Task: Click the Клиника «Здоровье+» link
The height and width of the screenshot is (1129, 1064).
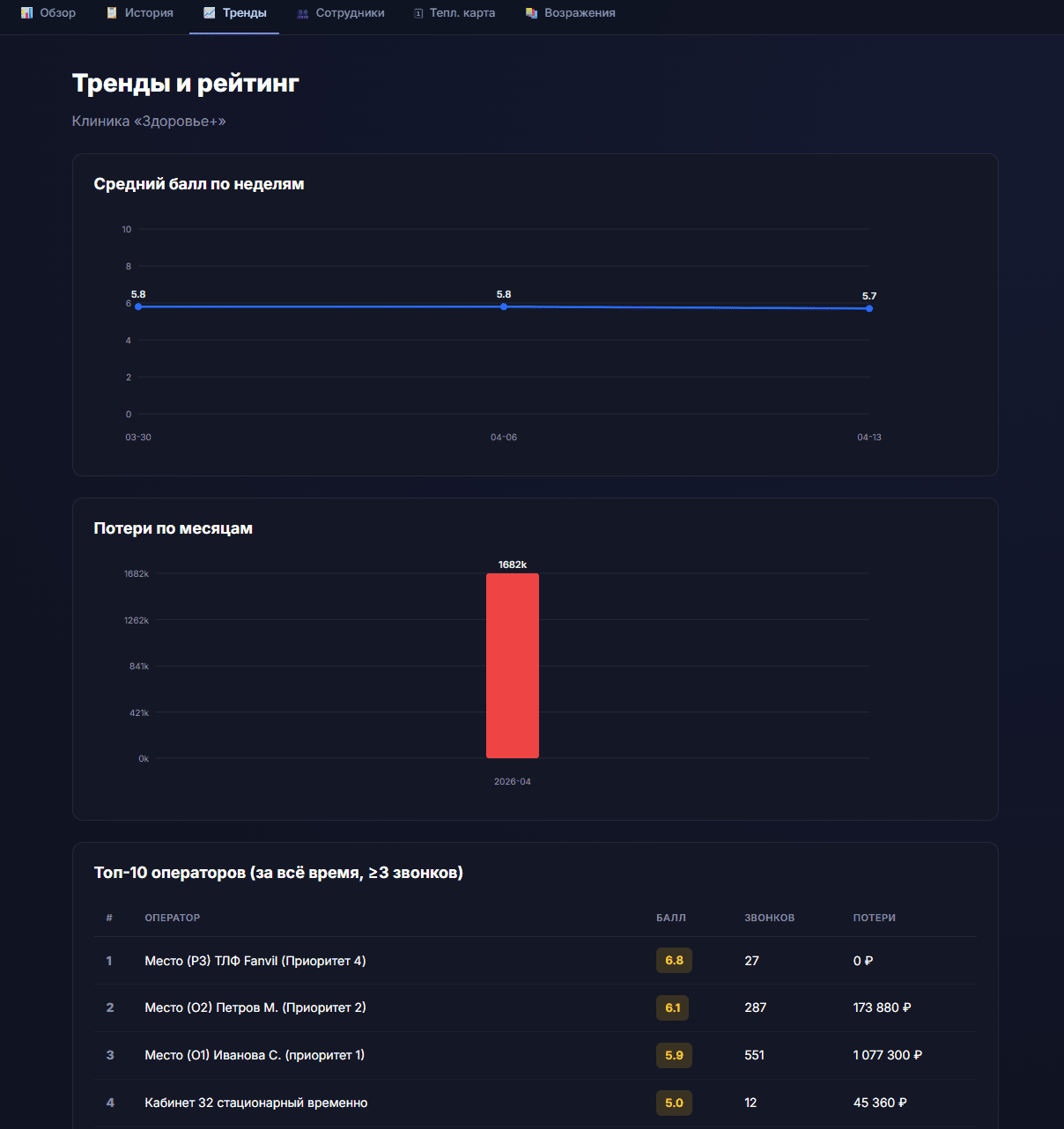Action: (148, 121)
